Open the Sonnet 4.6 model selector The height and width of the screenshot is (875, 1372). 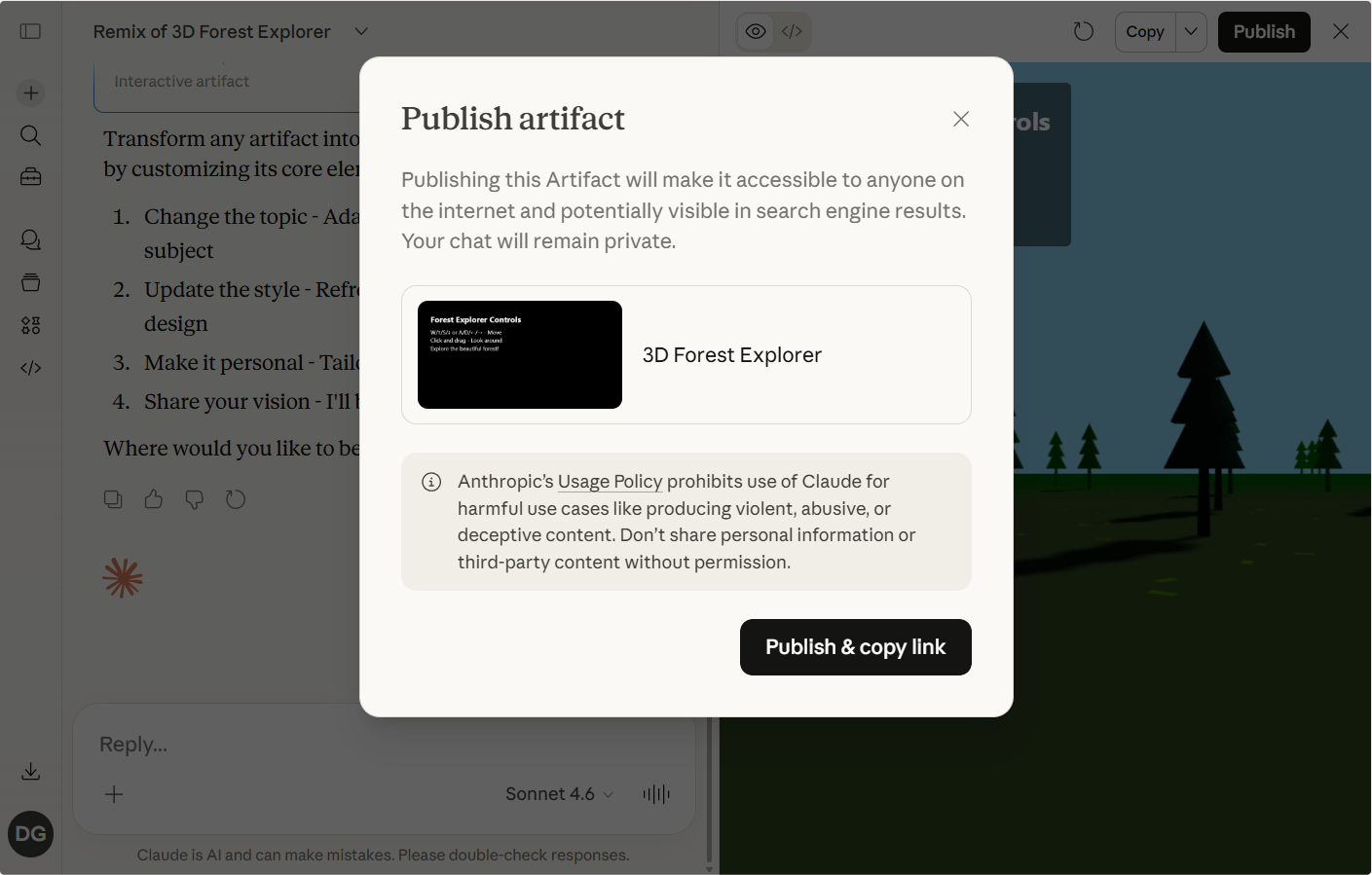click(x=560, y=794)
